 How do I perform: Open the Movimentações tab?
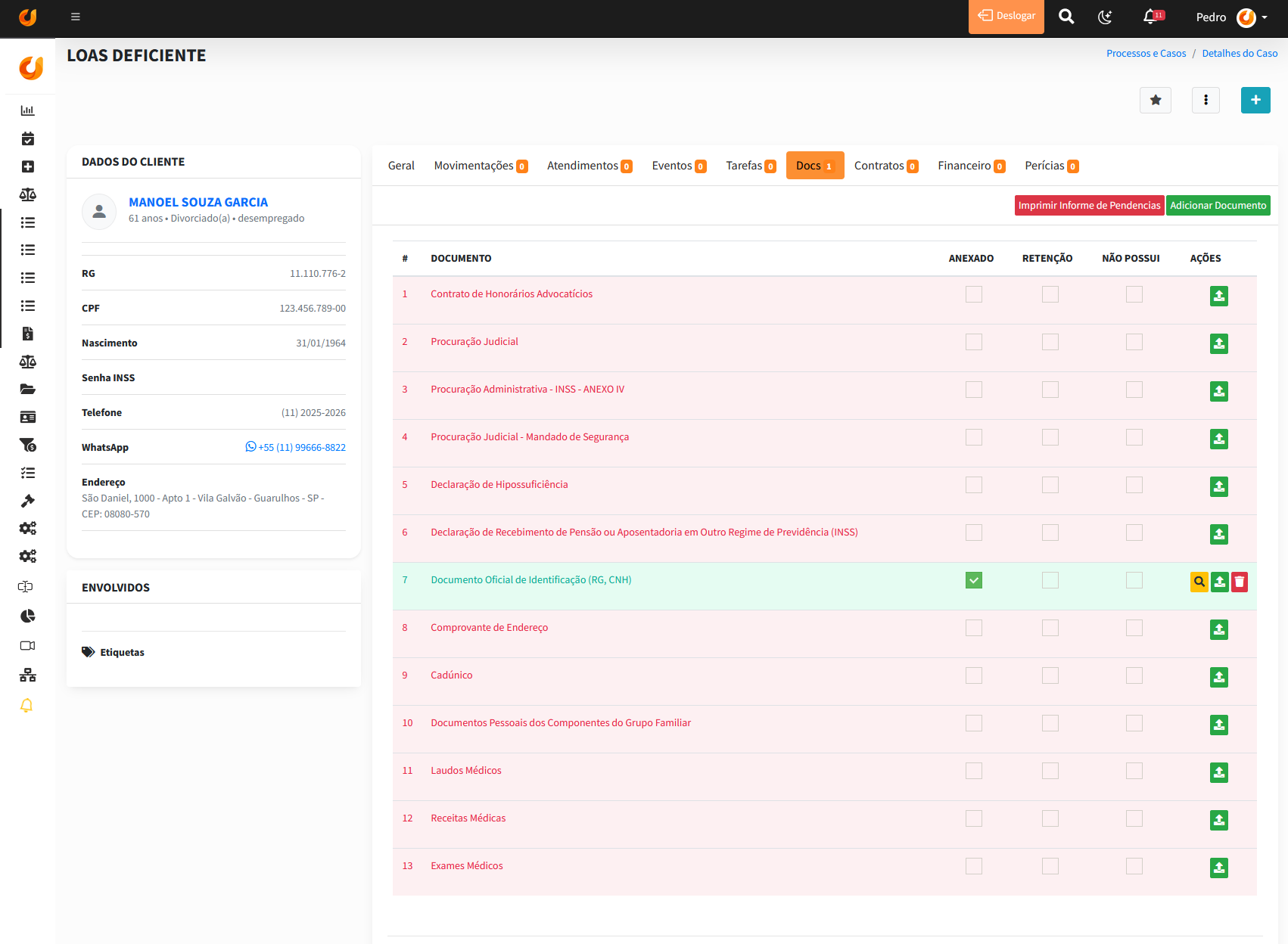(481, 166)
